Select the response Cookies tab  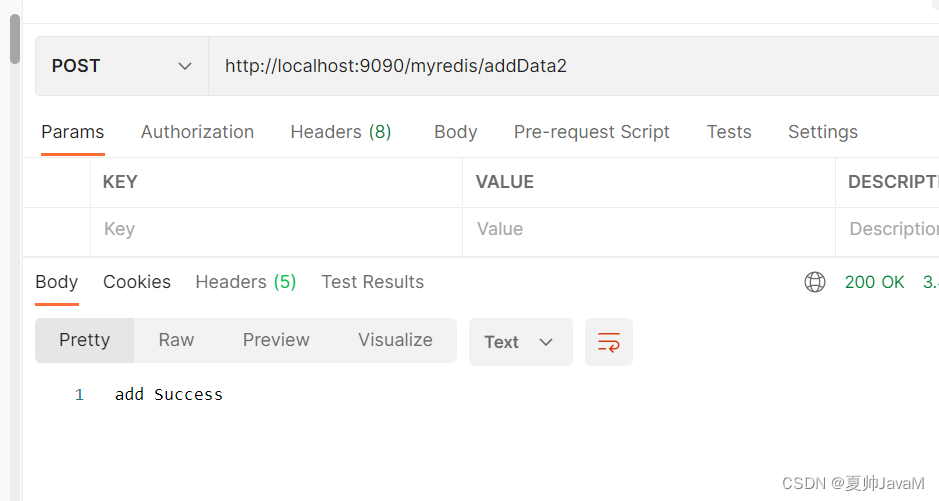[137, 282]
